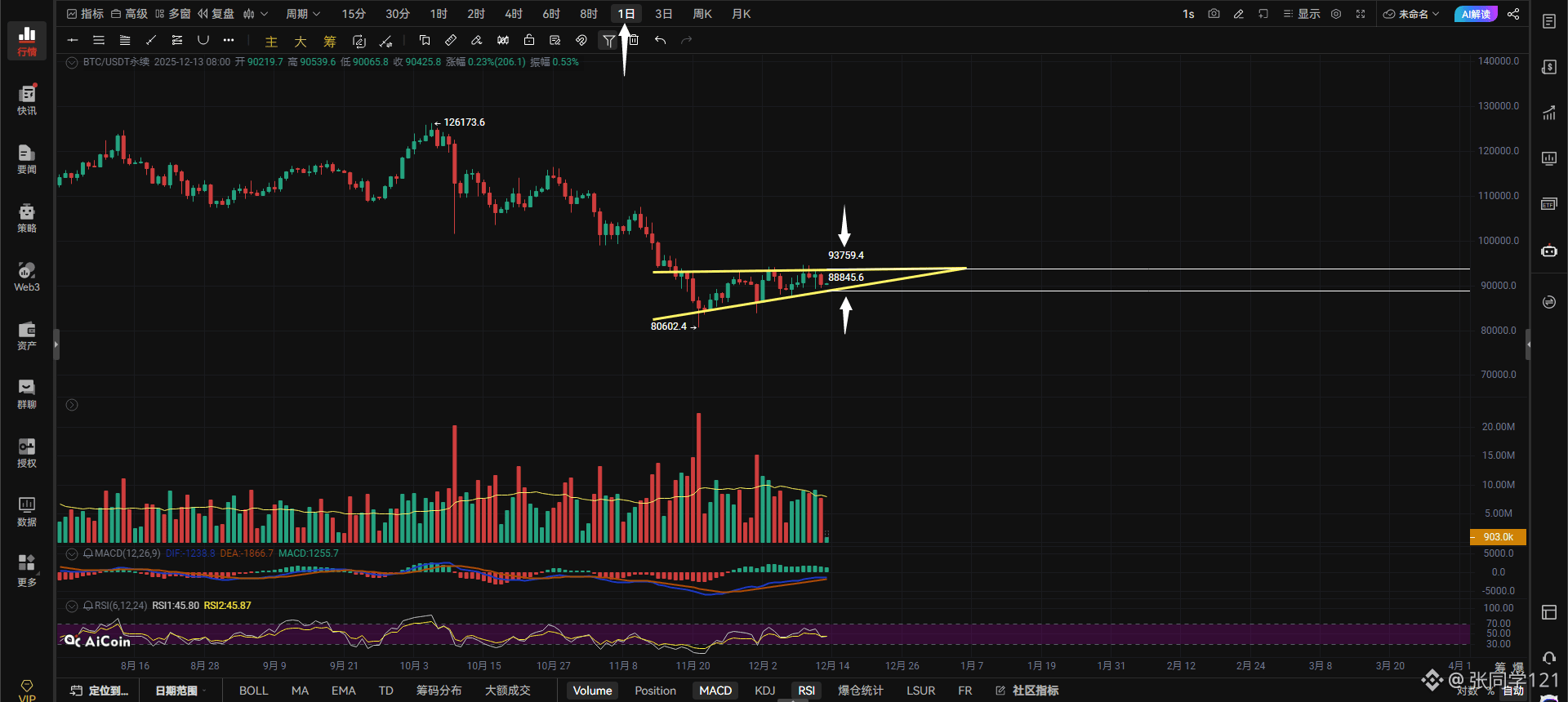The width and height of the screenshot is (1568, 702).
Task: Enable the 筹码分布 chip distribution indicator
Action: (439, 691)
